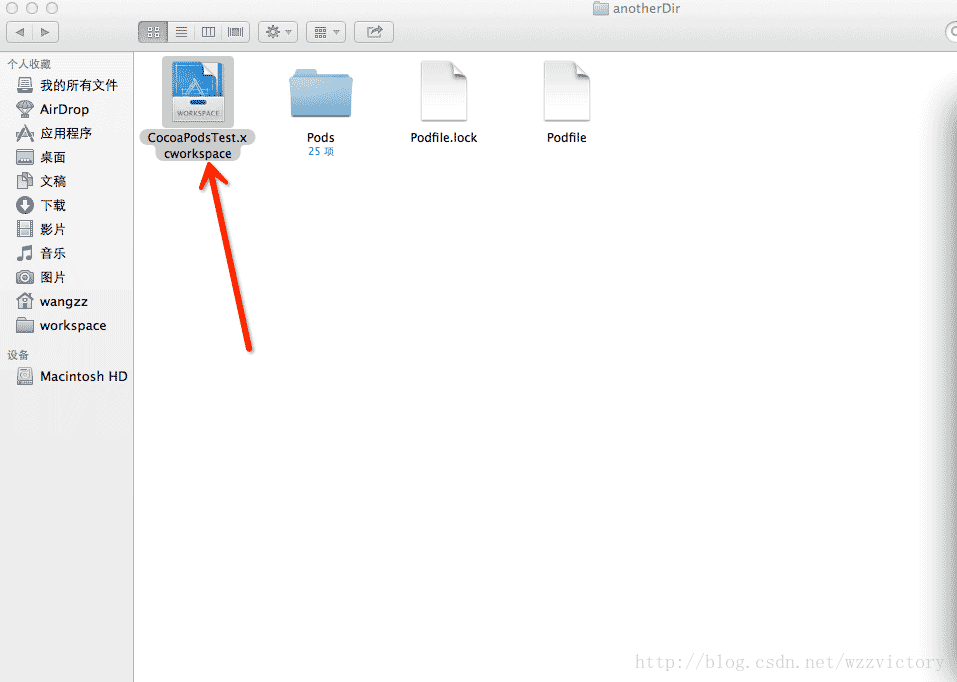
Task: Open 下载 in the sidebar
Action: click(x=67, y=205)
